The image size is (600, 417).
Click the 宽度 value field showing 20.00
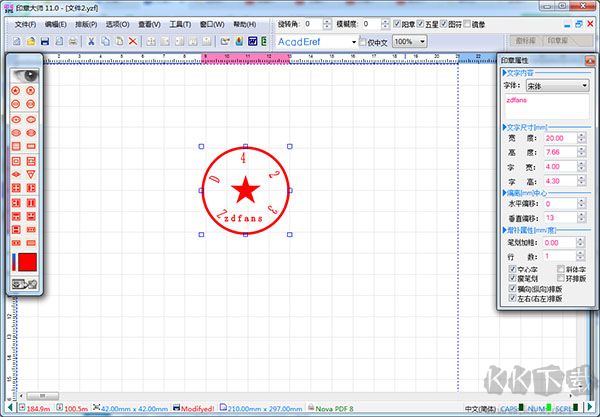556,138
